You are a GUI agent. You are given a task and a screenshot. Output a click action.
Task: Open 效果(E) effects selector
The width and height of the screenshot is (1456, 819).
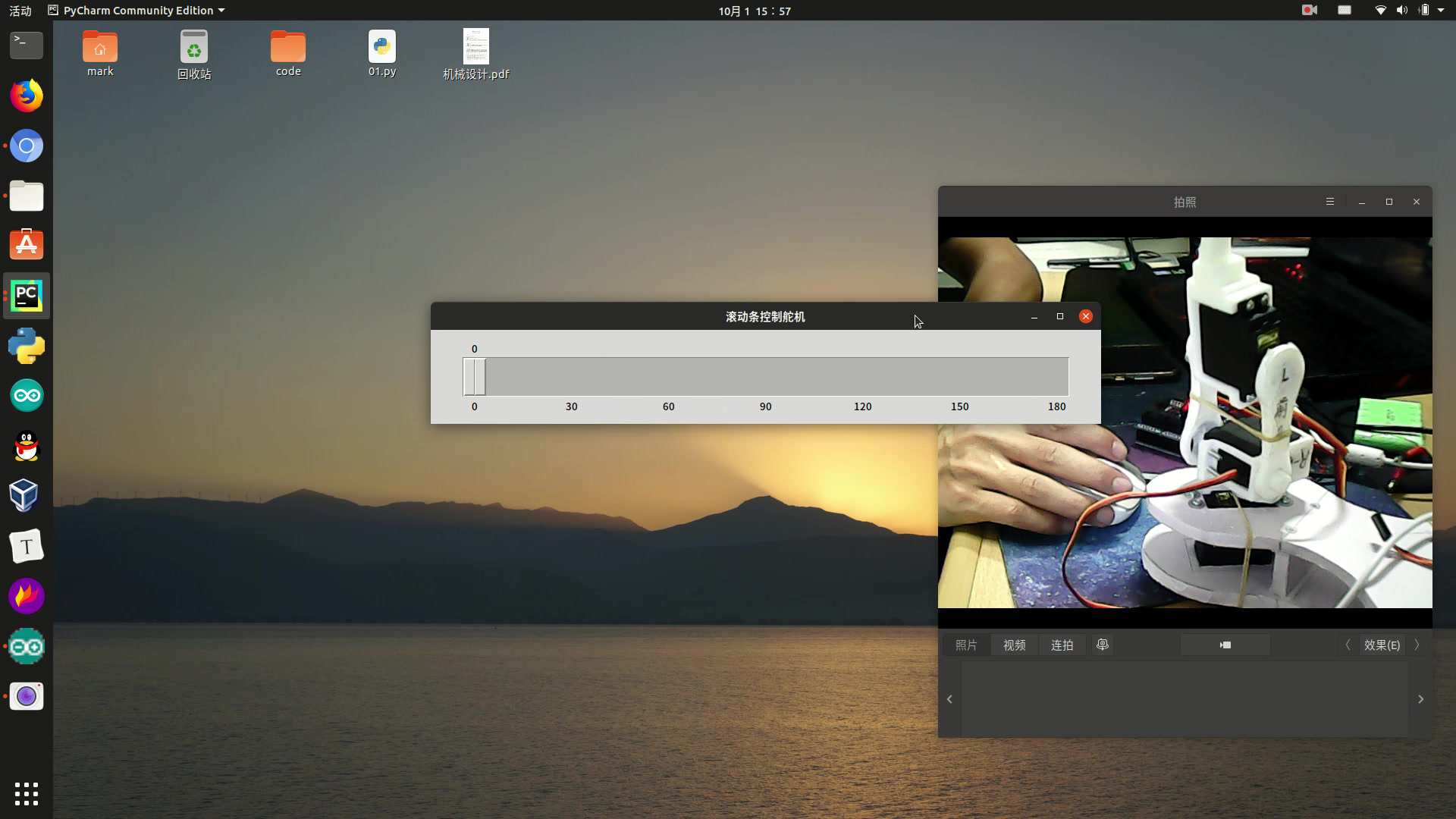click(1382, 645)
